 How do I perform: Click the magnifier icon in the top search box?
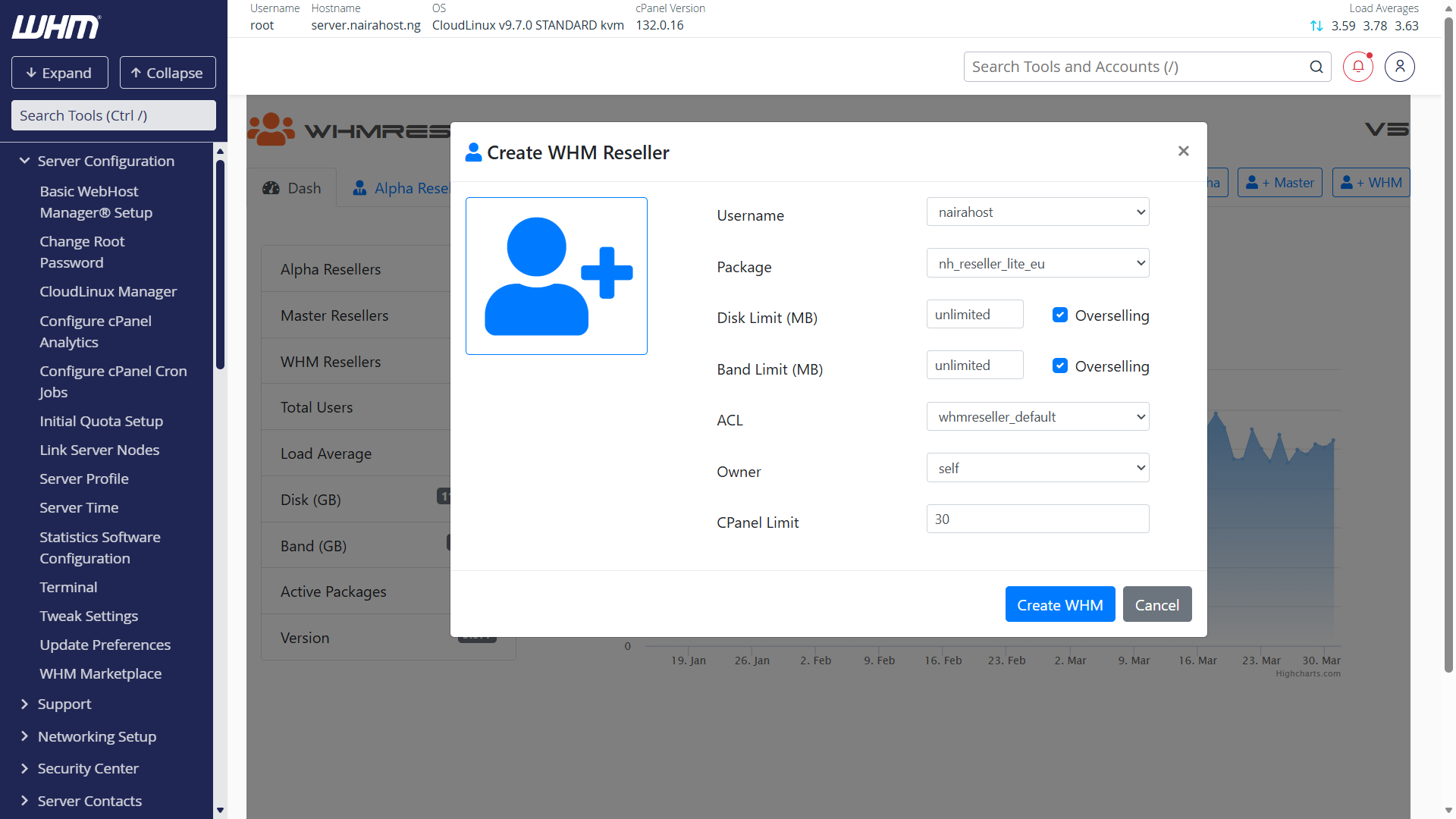pos(1316,67)
